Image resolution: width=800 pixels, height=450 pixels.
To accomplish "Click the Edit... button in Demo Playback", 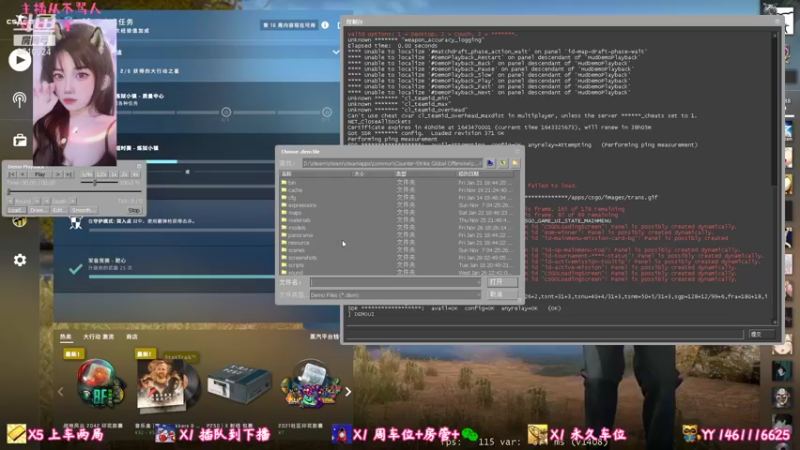I will (x=60, y=210).
